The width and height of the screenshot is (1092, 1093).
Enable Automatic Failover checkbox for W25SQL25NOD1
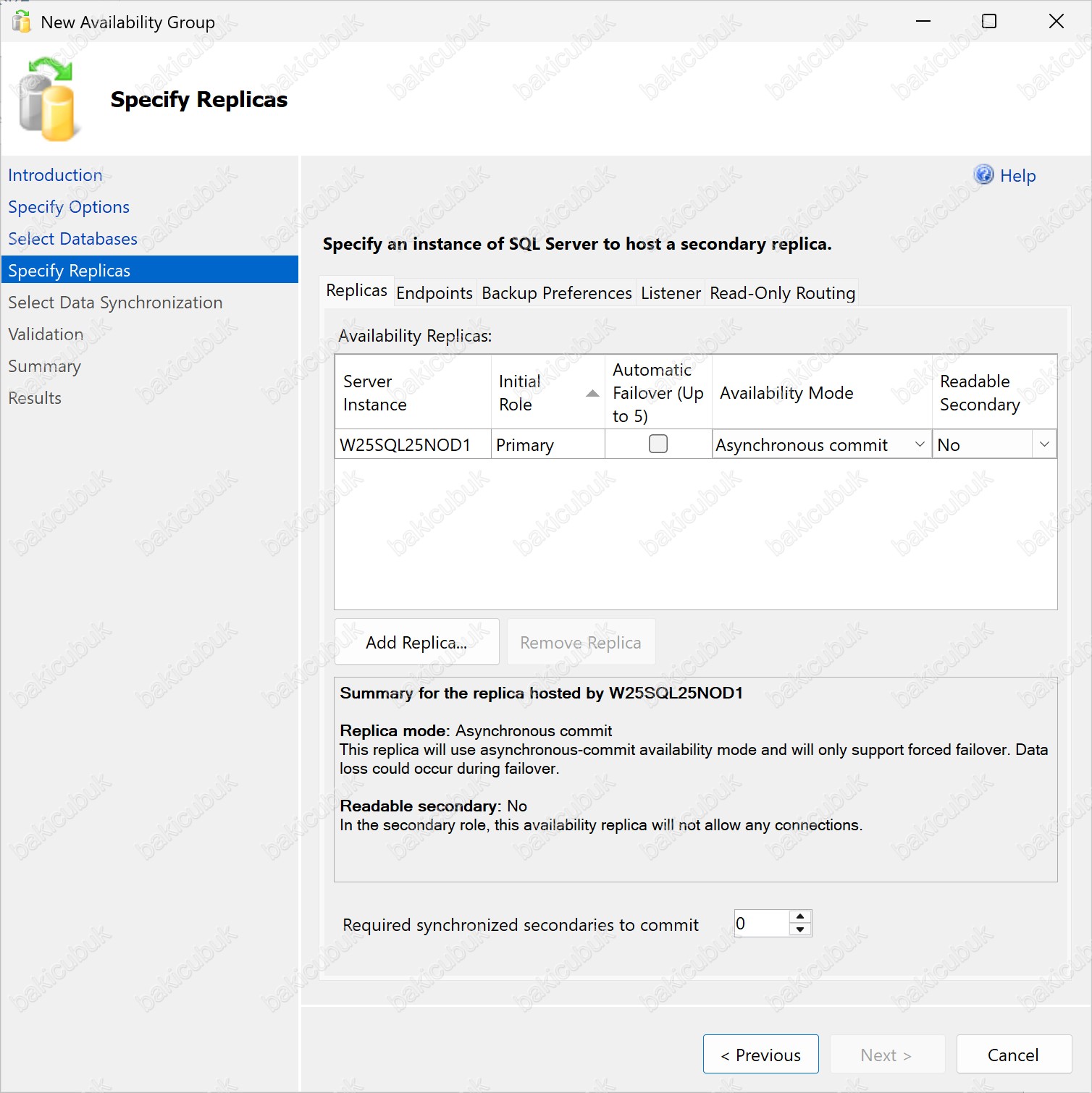coord(658,444)
